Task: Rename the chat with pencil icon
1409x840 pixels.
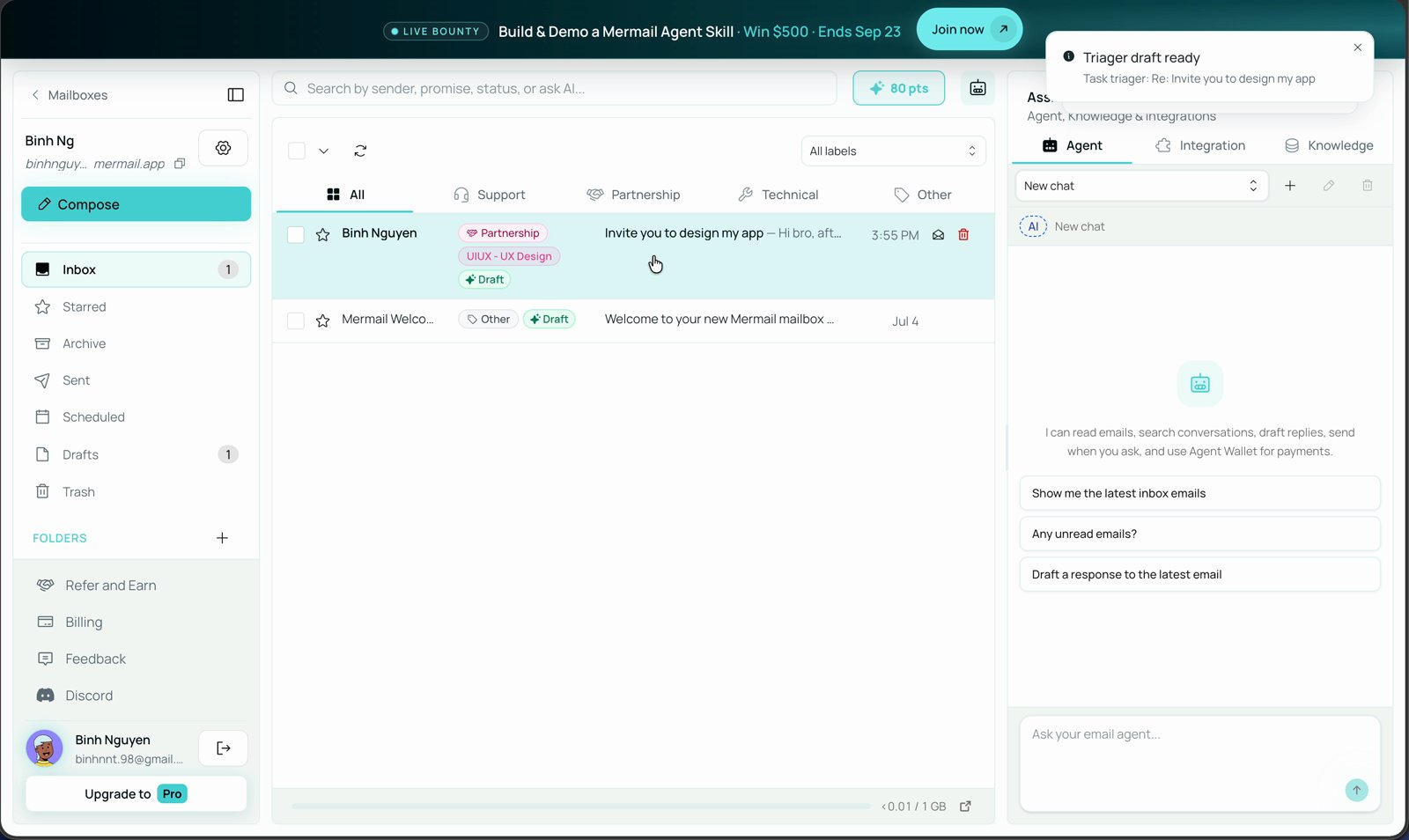Action: [1329, 186]
